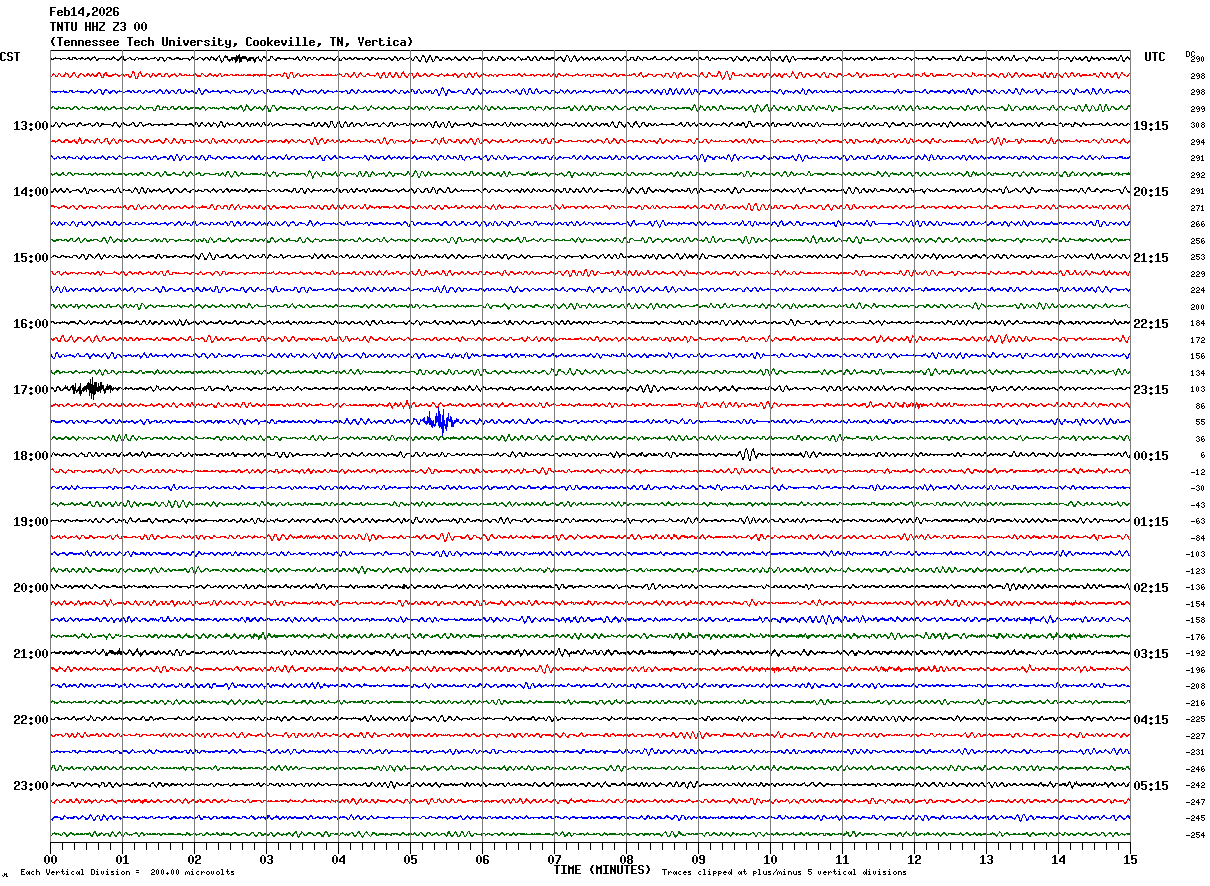Click the black burst on the top trace
This screenshot has width=1210, height=886.
(x=240, y=59)
